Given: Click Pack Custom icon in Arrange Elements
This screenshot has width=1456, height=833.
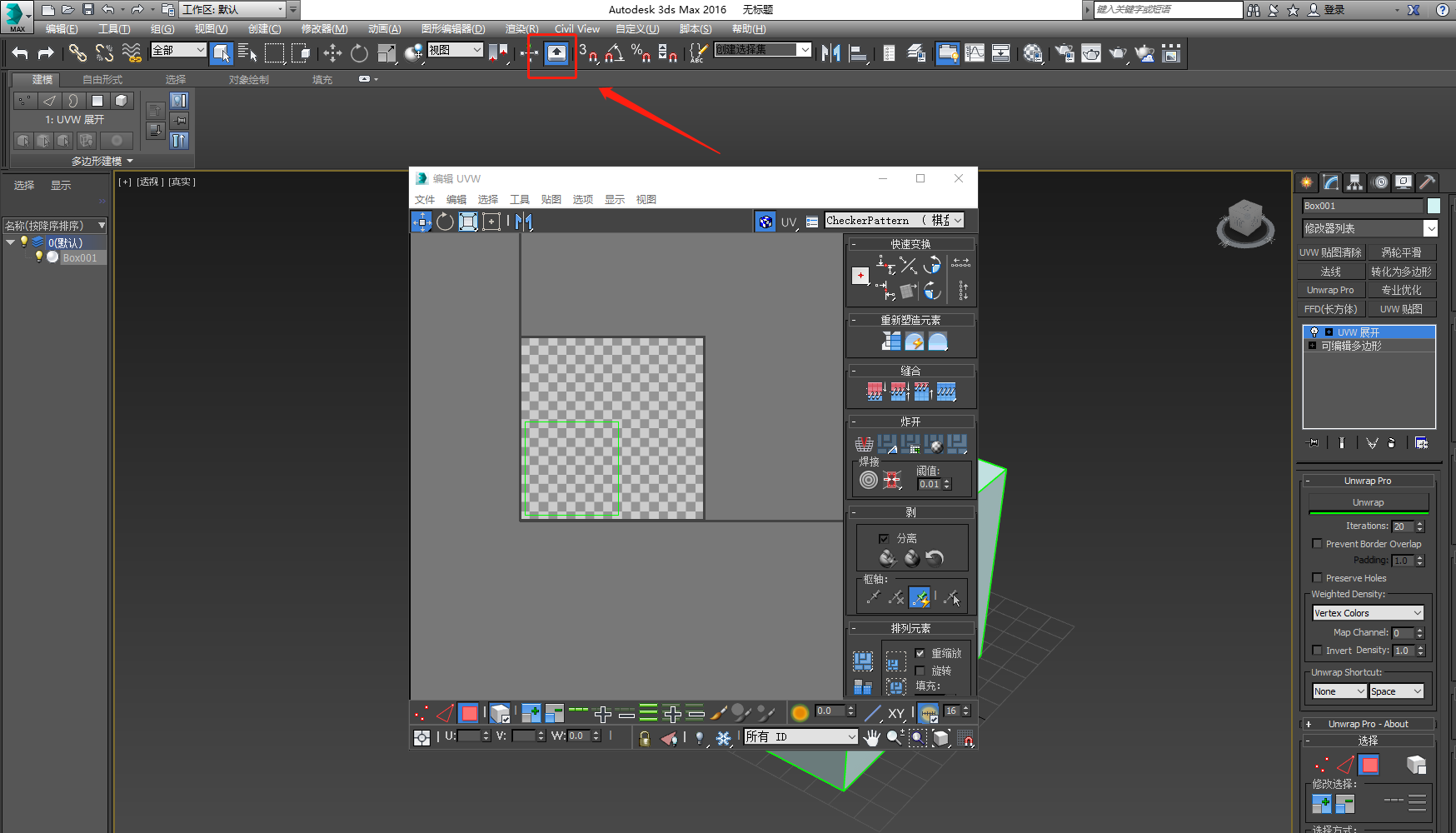Looking at the screenshot, I should (863, 661).
